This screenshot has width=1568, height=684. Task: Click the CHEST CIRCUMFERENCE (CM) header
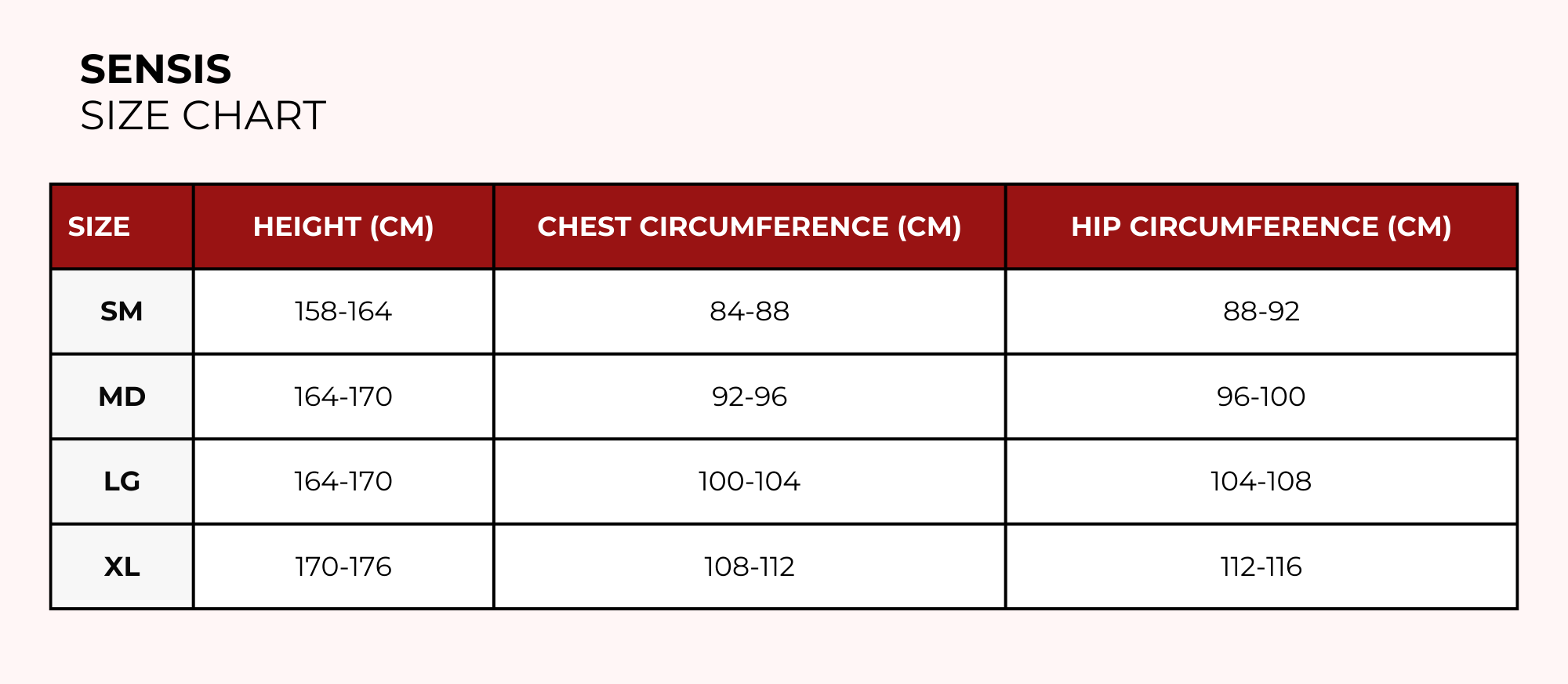(749, 227)
